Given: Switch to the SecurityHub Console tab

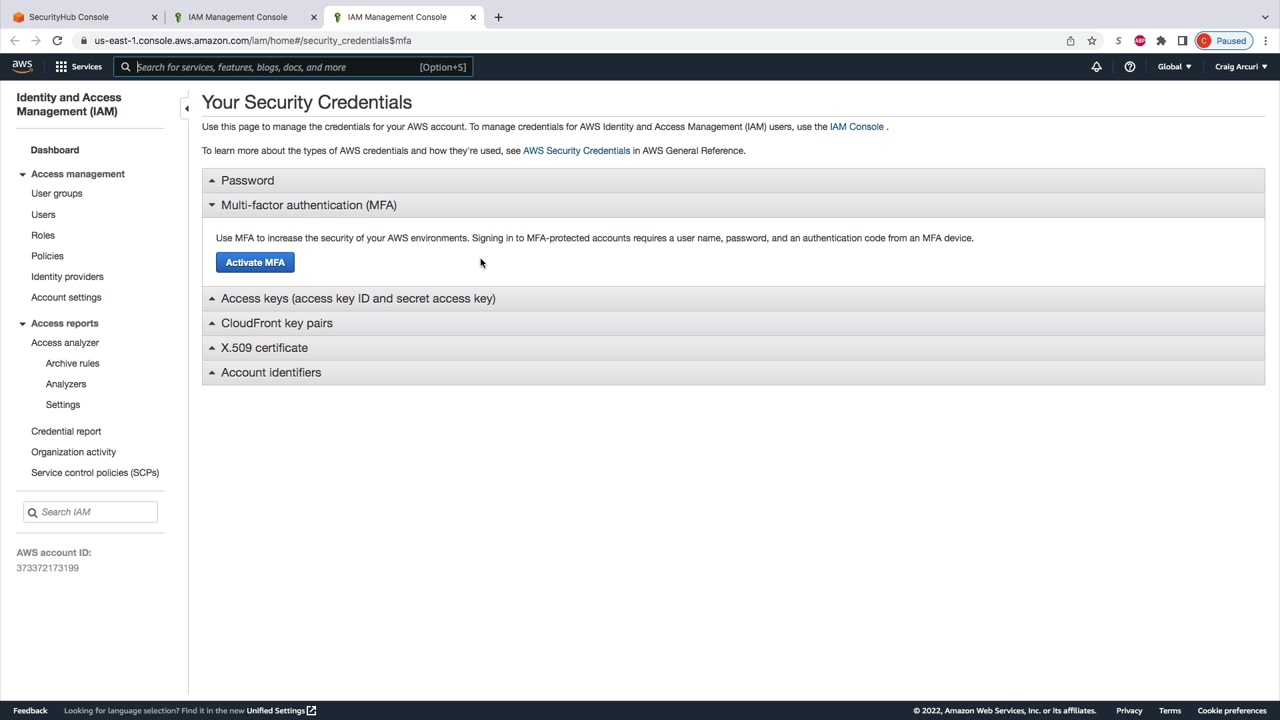Looking at the screenshot, I should tap(82, 17).
